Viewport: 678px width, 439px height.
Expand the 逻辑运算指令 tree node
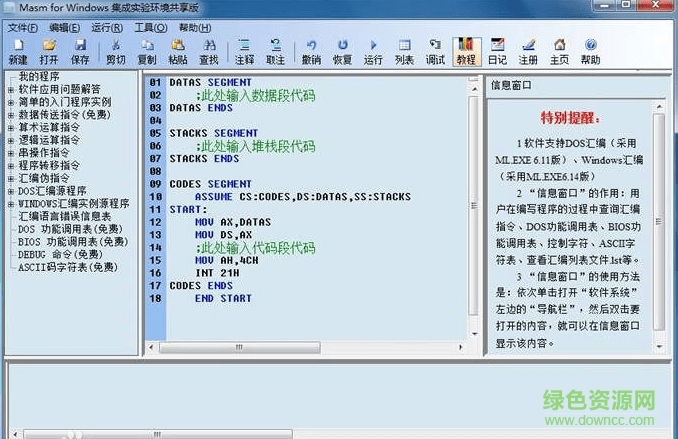pos(11,141)
